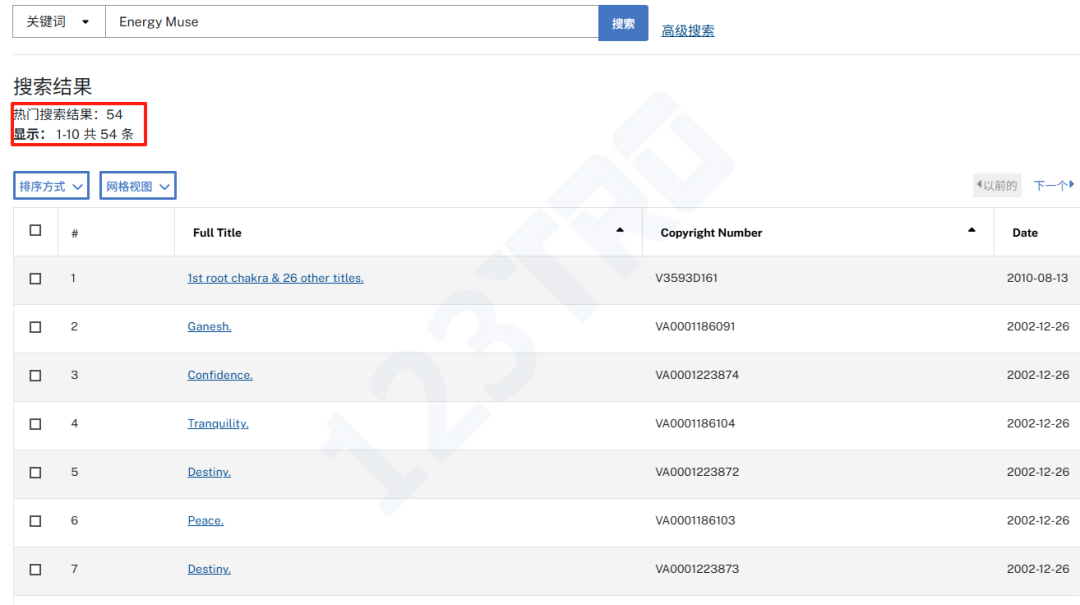Select copyright number VA0001186103

(695, 520)
